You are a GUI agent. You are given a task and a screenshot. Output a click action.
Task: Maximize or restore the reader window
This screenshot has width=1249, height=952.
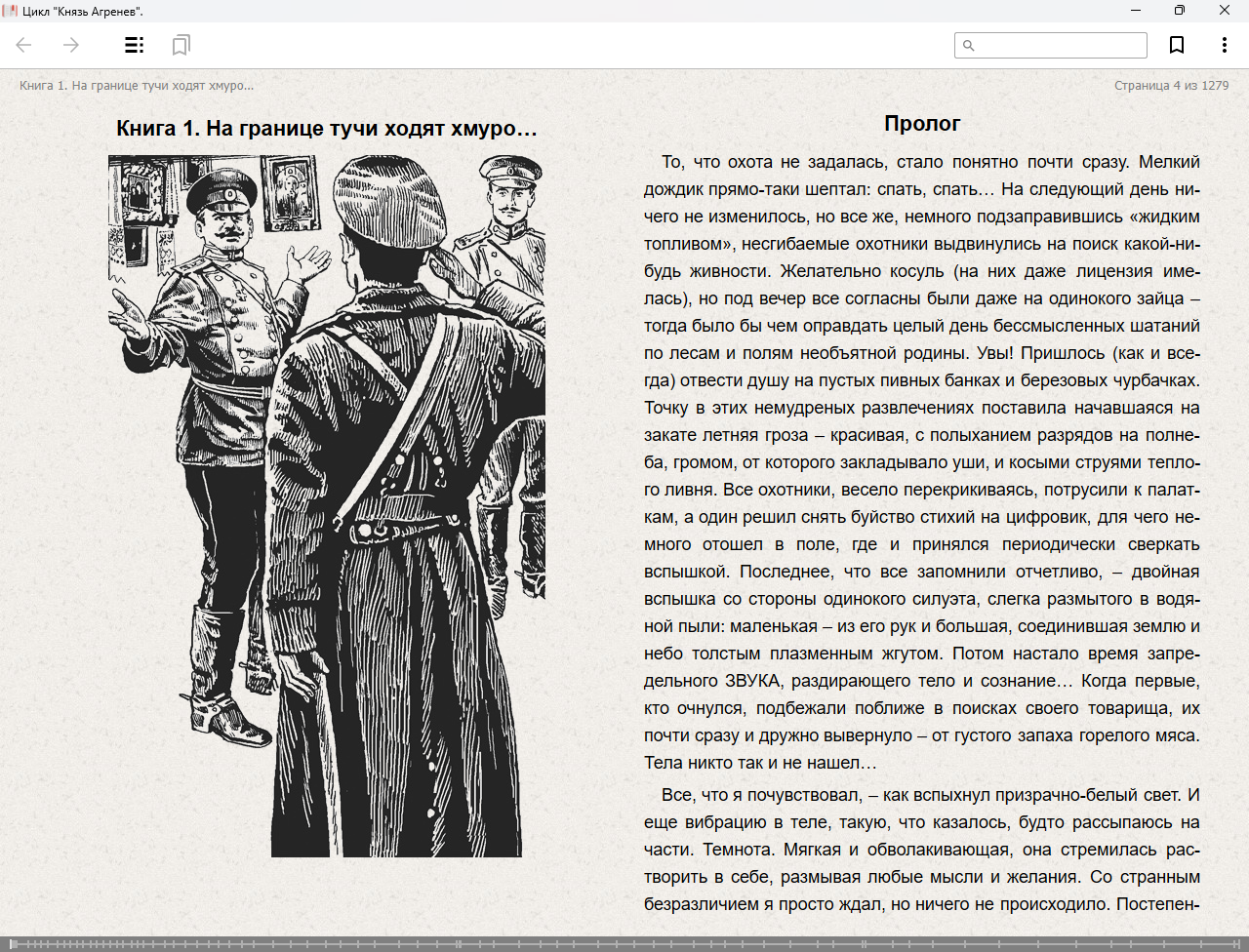click(x=1180, y=11)
